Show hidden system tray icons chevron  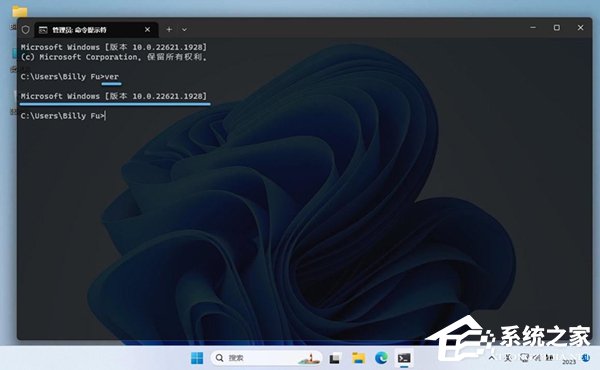[x=492, y=358]
